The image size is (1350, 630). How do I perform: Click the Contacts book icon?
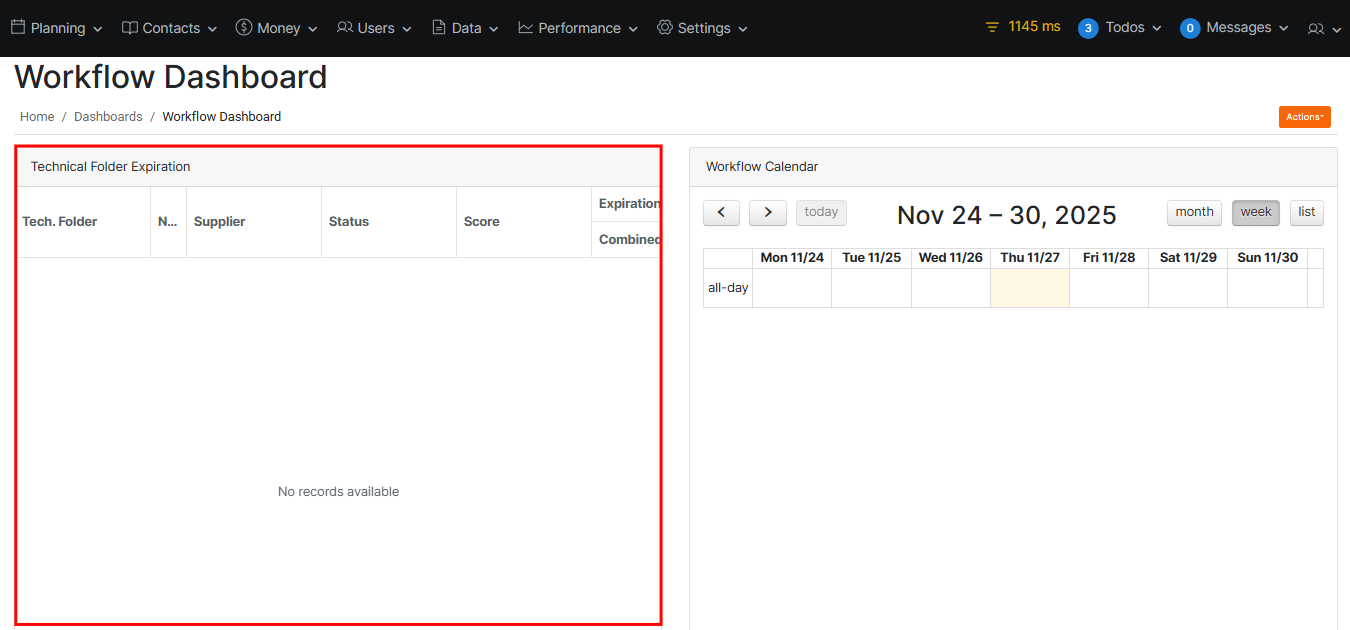[x=130, y=27]
